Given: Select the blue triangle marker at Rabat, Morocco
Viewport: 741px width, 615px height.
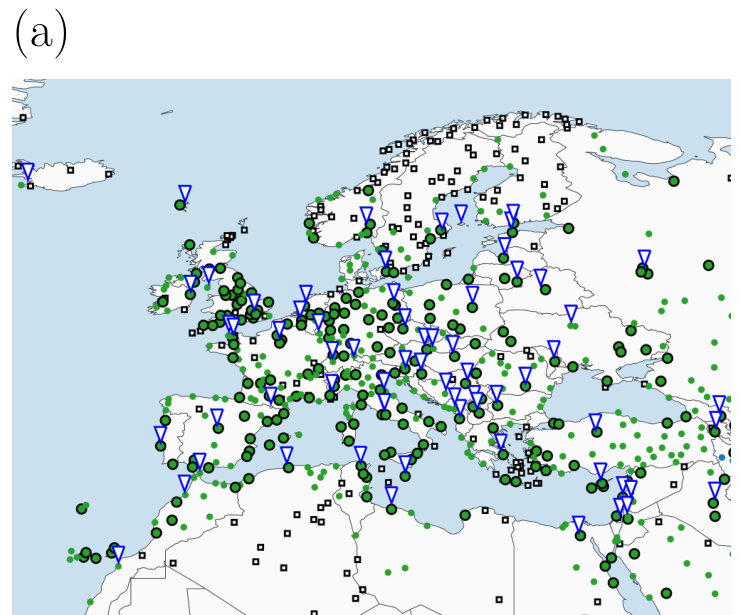Looking at the screenshot, I should 184,483.
